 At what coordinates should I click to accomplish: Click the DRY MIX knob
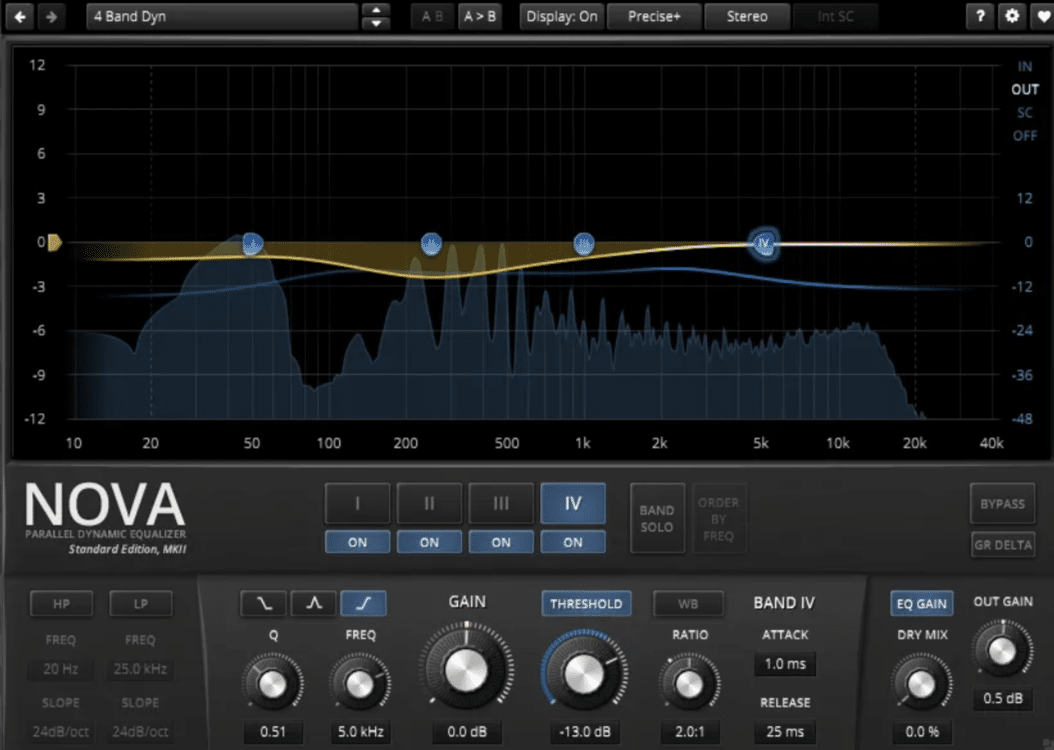[922, 684]
